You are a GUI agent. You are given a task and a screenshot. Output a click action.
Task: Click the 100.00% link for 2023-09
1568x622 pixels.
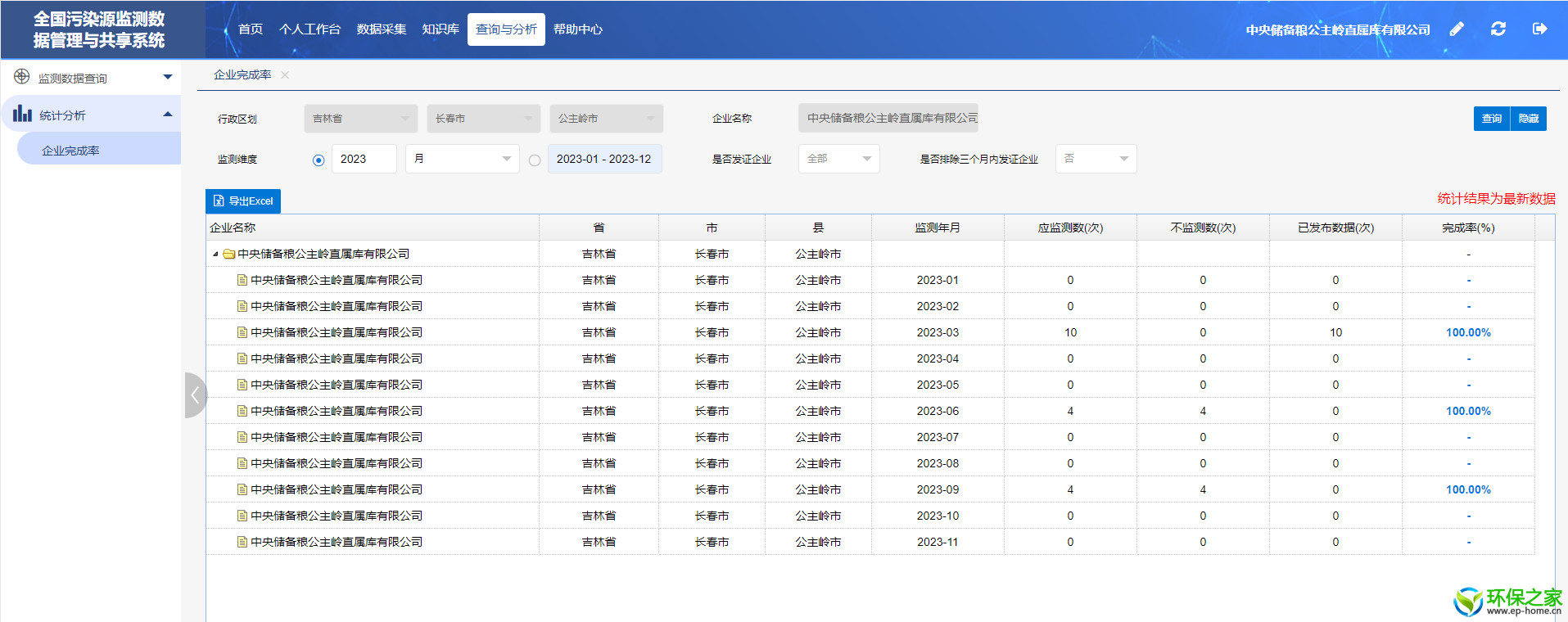coord(1468,489)
